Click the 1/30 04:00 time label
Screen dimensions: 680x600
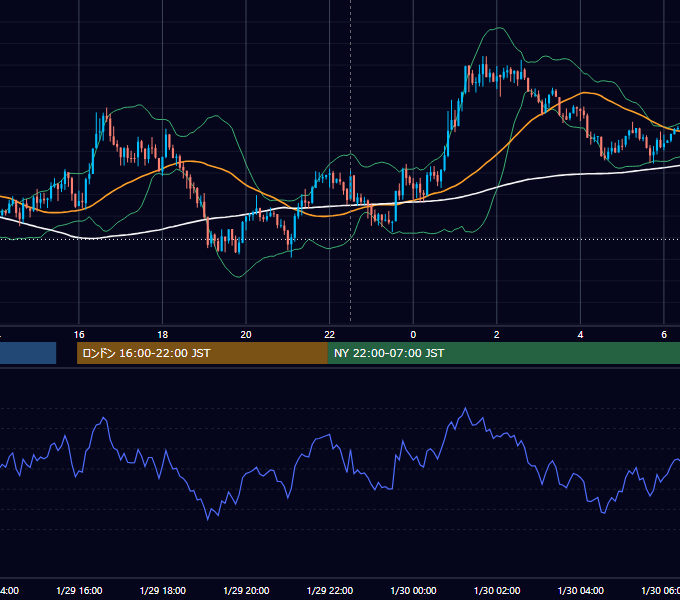[580, 590]
